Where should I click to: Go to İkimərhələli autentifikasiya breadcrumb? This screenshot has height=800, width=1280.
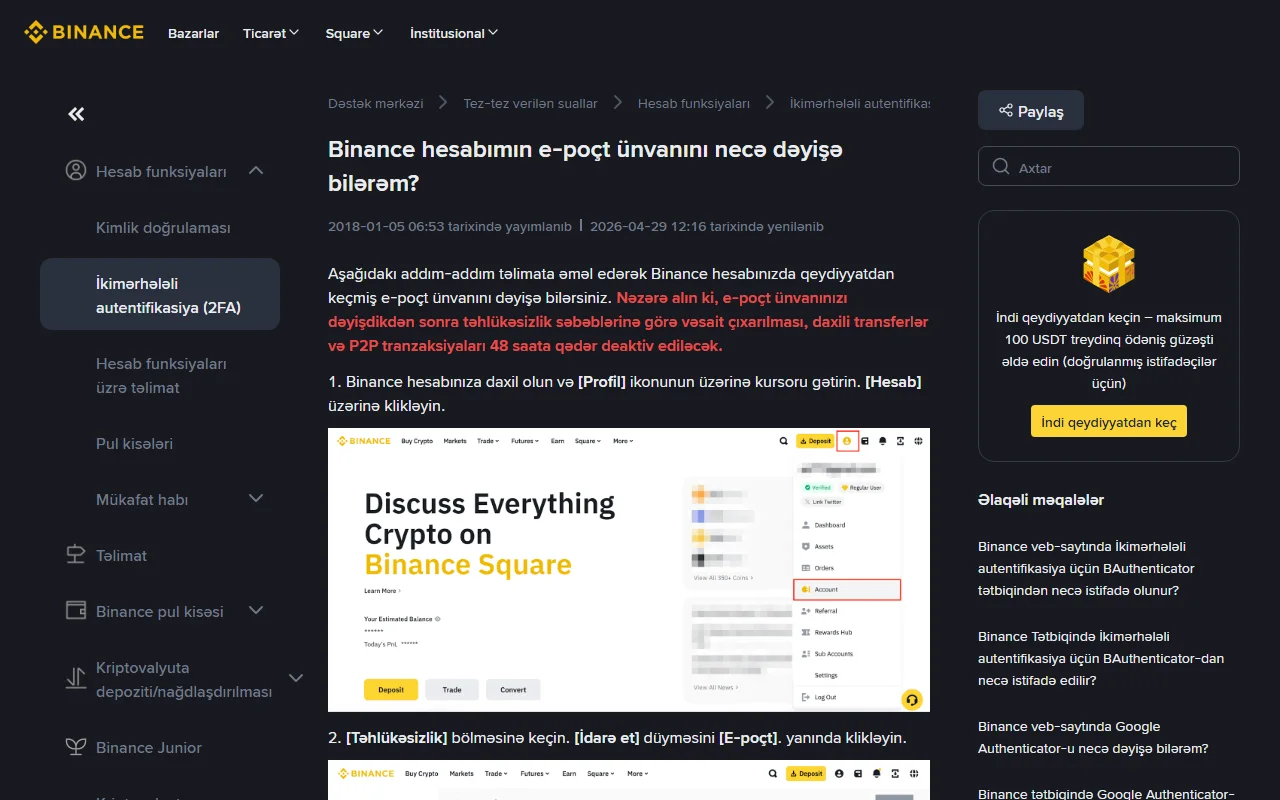860,103
